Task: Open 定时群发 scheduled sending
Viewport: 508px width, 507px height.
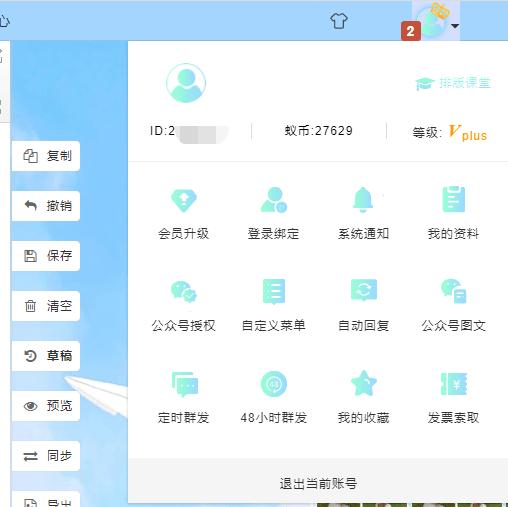Action: [184, 398]
